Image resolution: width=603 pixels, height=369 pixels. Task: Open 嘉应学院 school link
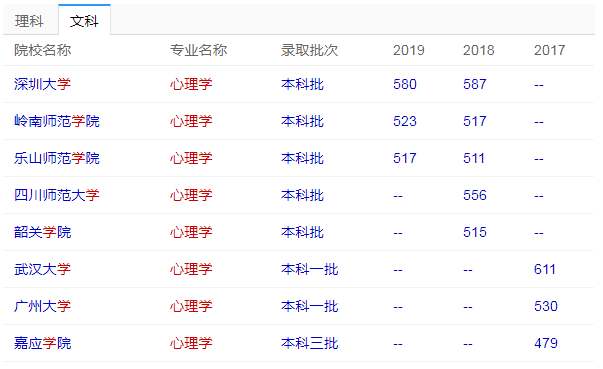click(43, 343)
